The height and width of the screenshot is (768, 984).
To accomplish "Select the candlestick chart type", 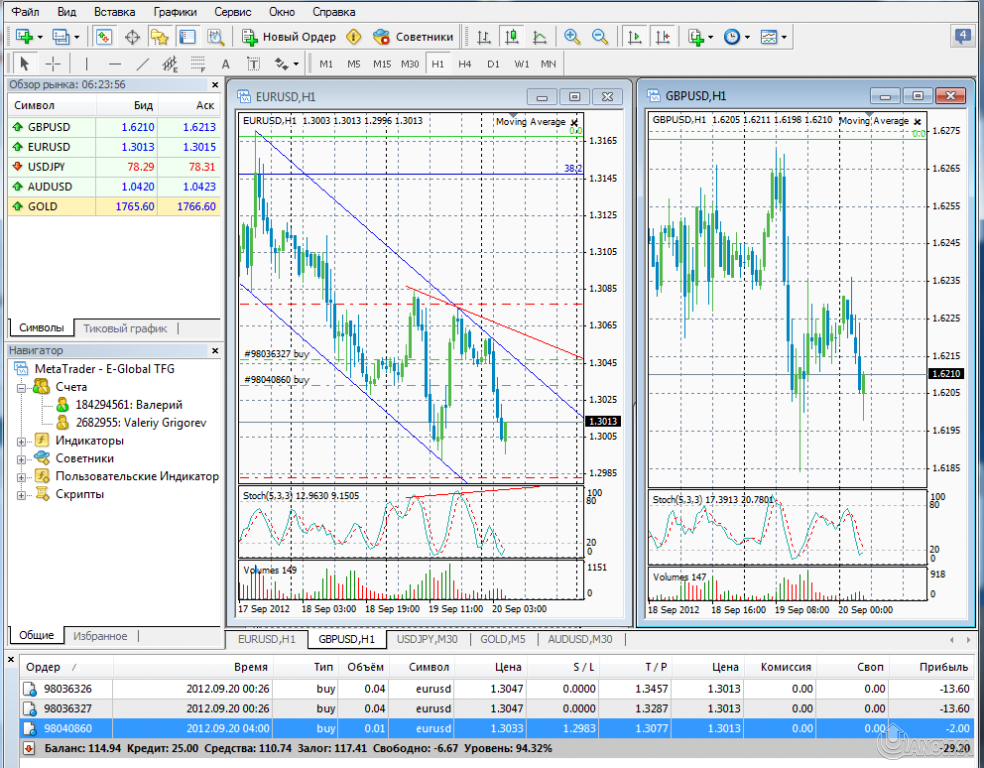I will [x=512, y=38].
